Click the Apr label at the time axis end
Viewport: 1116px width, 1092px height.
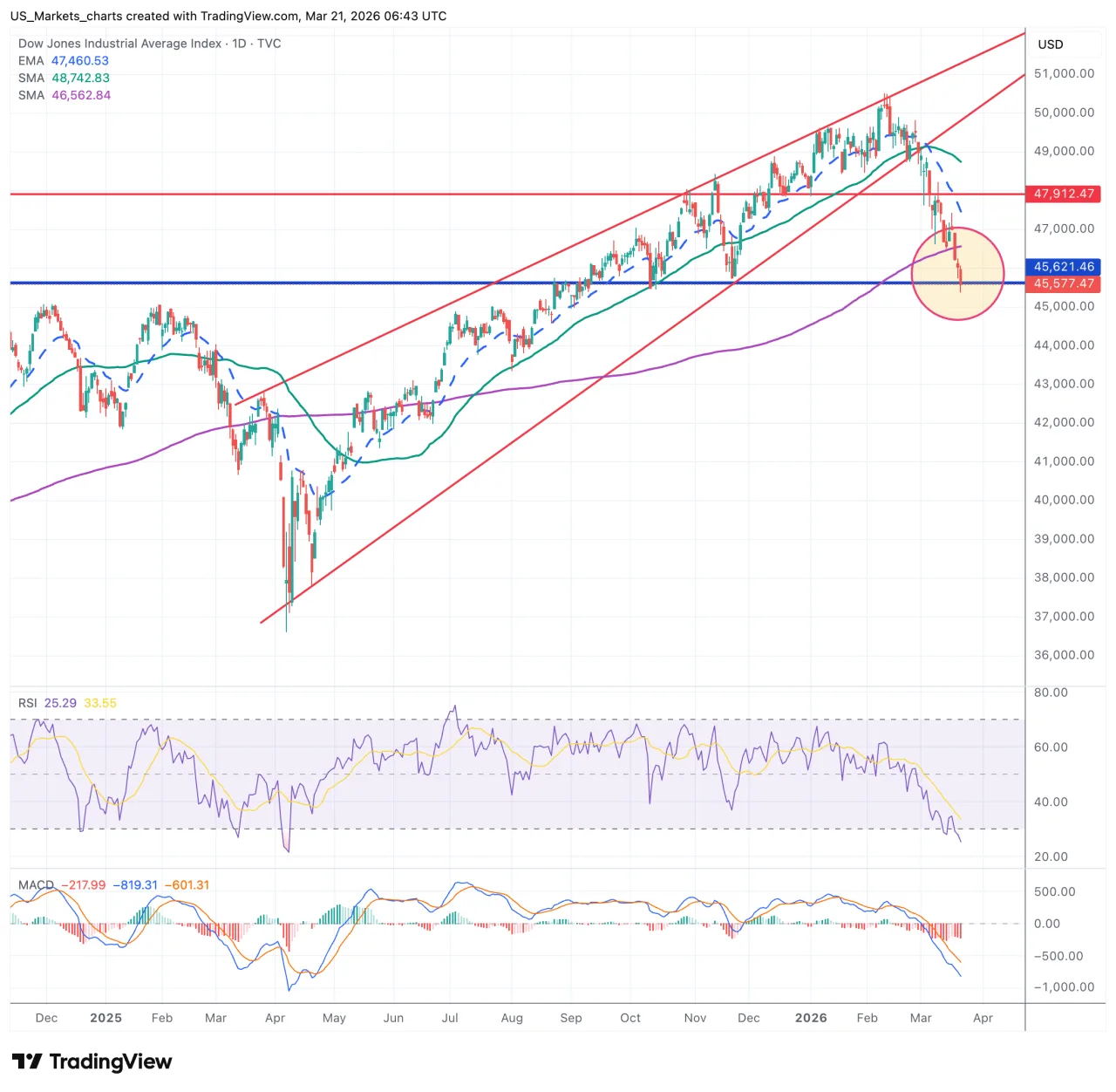tap(983, 1018)
